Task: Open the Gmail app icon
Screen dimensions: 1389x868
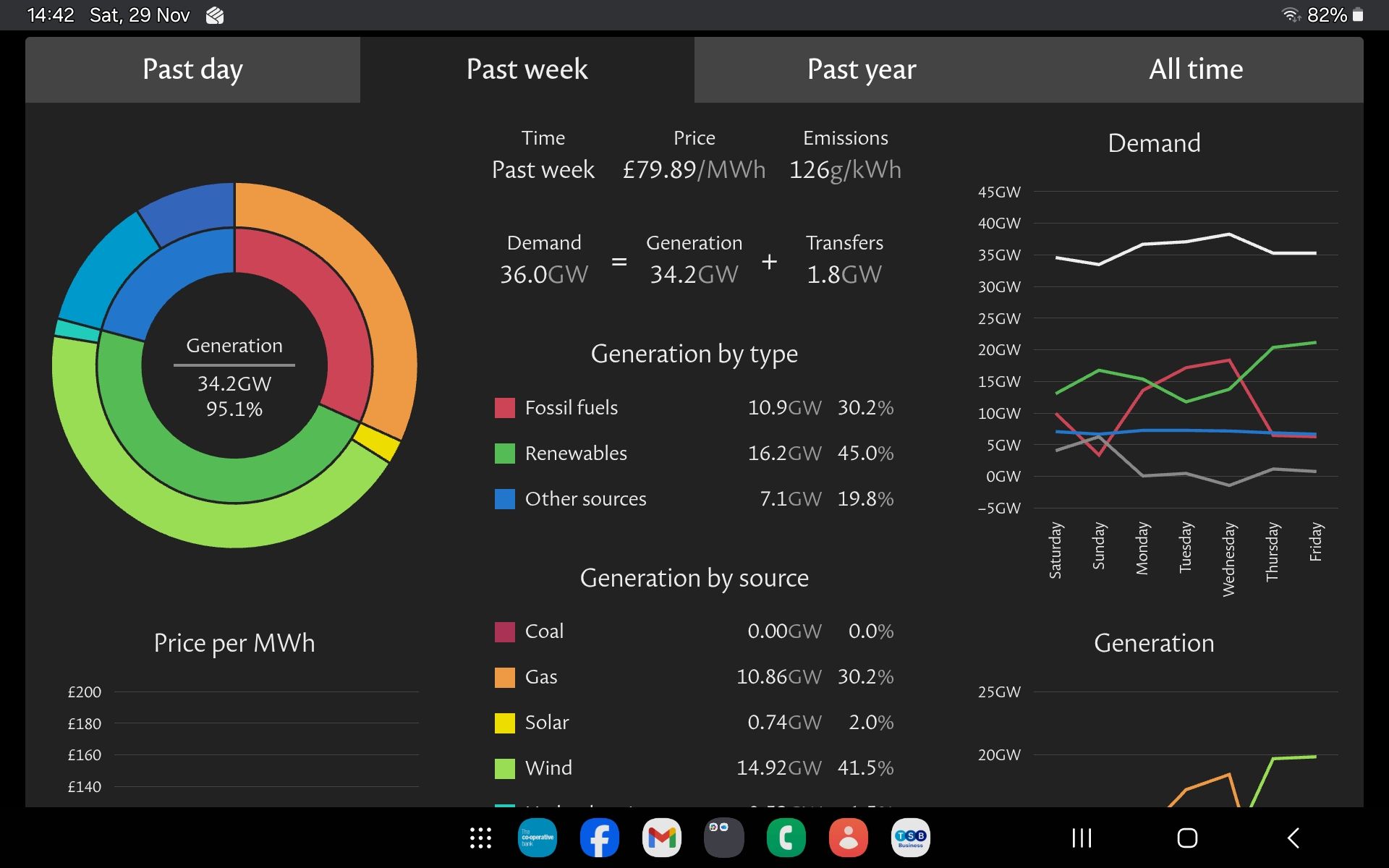Action: (661, 838)
